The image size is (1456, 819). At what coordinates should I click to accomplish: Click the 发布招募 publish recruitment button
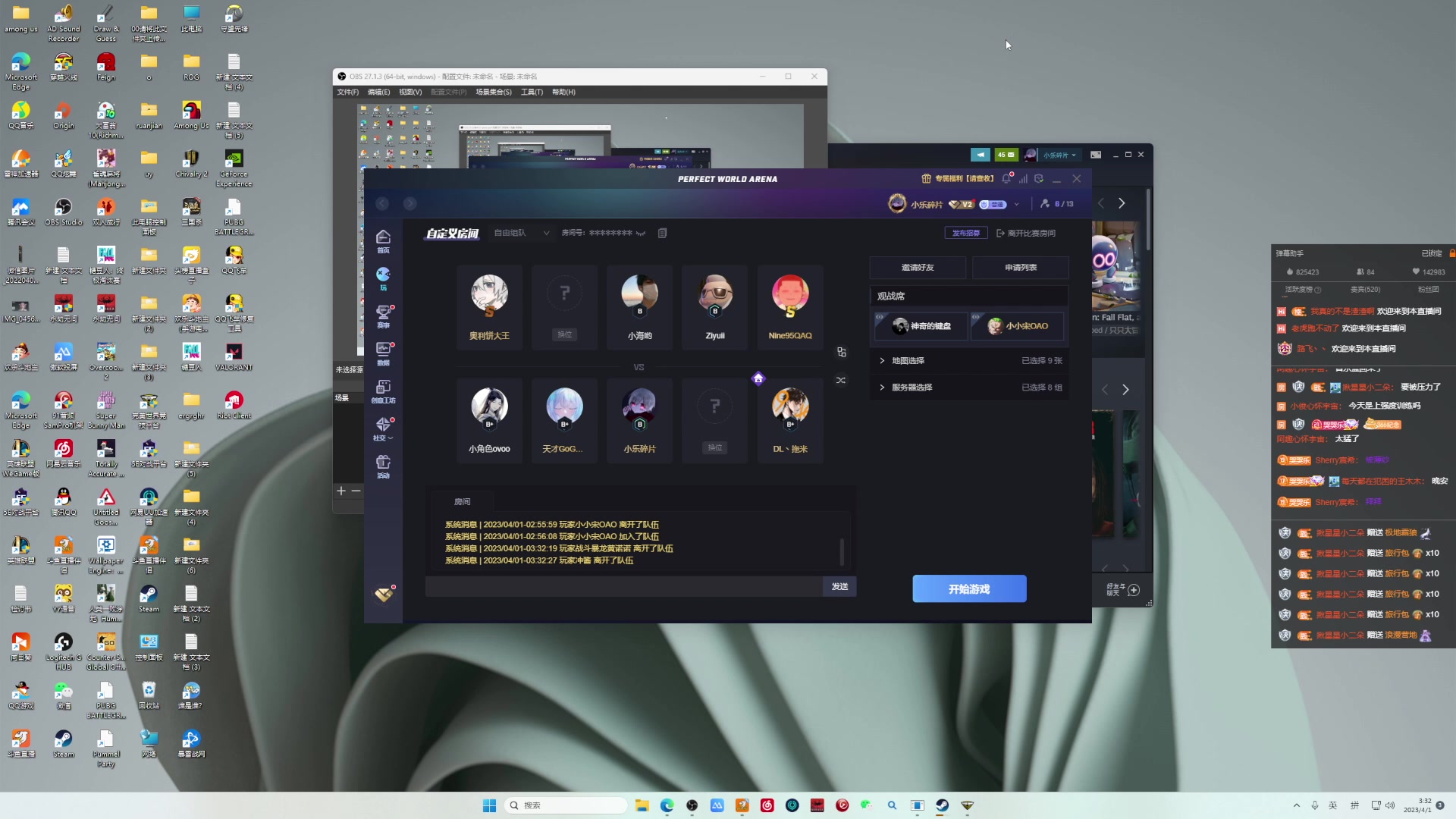coord(966,233)
